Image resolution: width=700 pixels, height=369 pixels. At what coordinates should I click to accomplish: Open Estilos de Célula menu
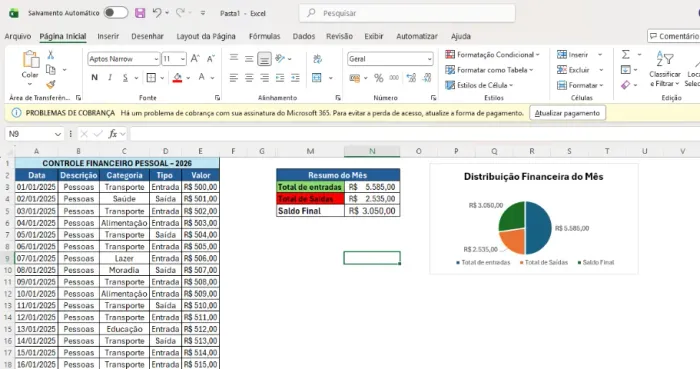point(479,85)
